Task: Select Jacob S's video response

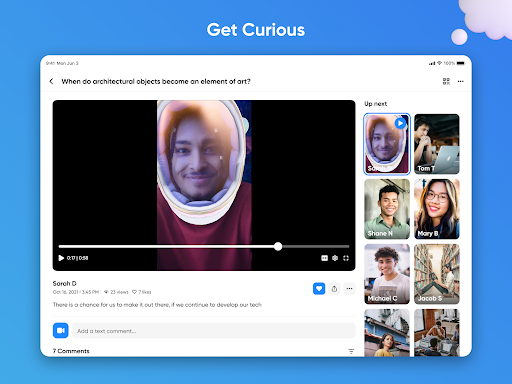Action: point(437,274)
